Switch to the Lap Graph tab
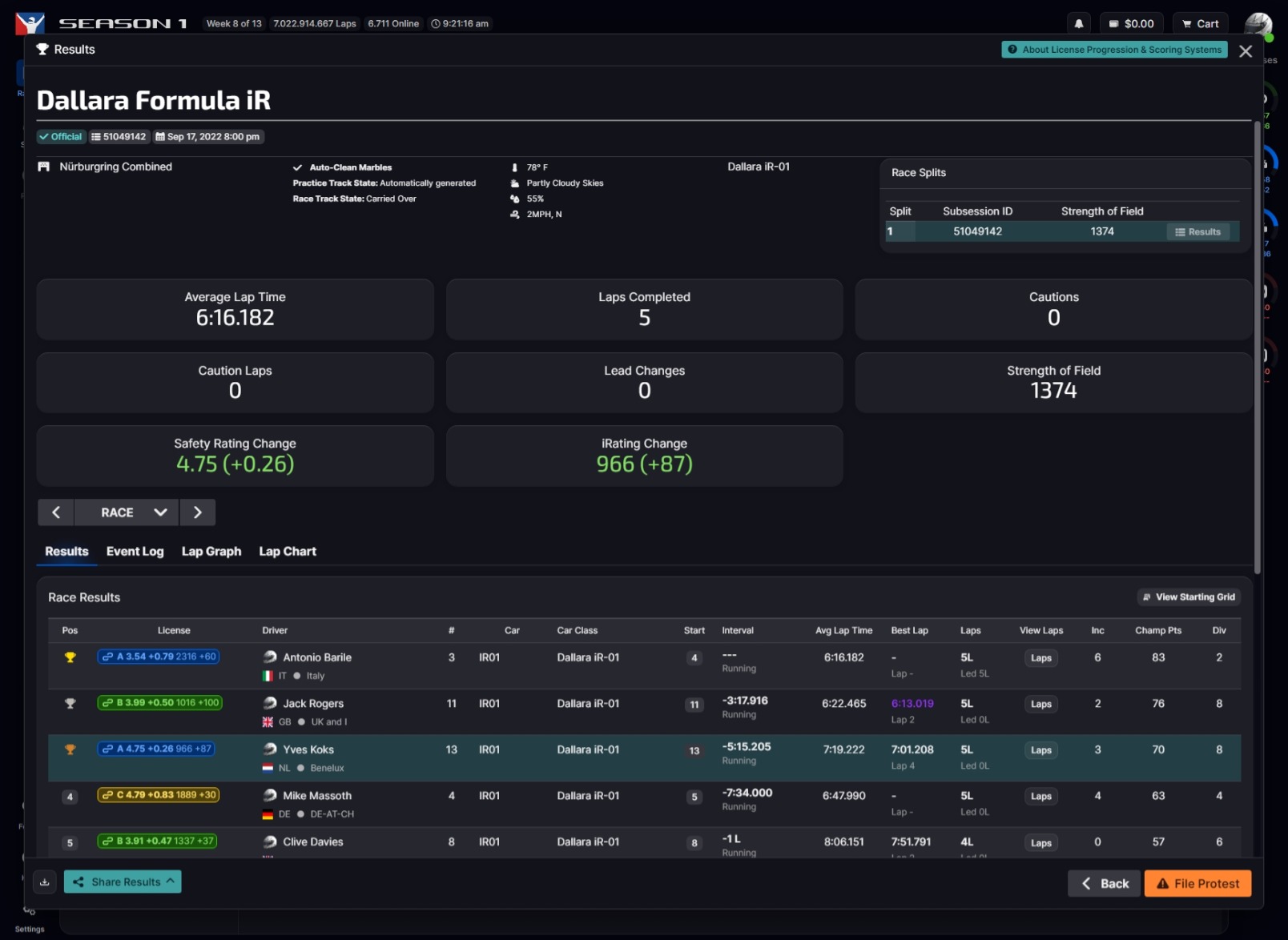This screenshot has width=1288, height=940. coord(211,552)
